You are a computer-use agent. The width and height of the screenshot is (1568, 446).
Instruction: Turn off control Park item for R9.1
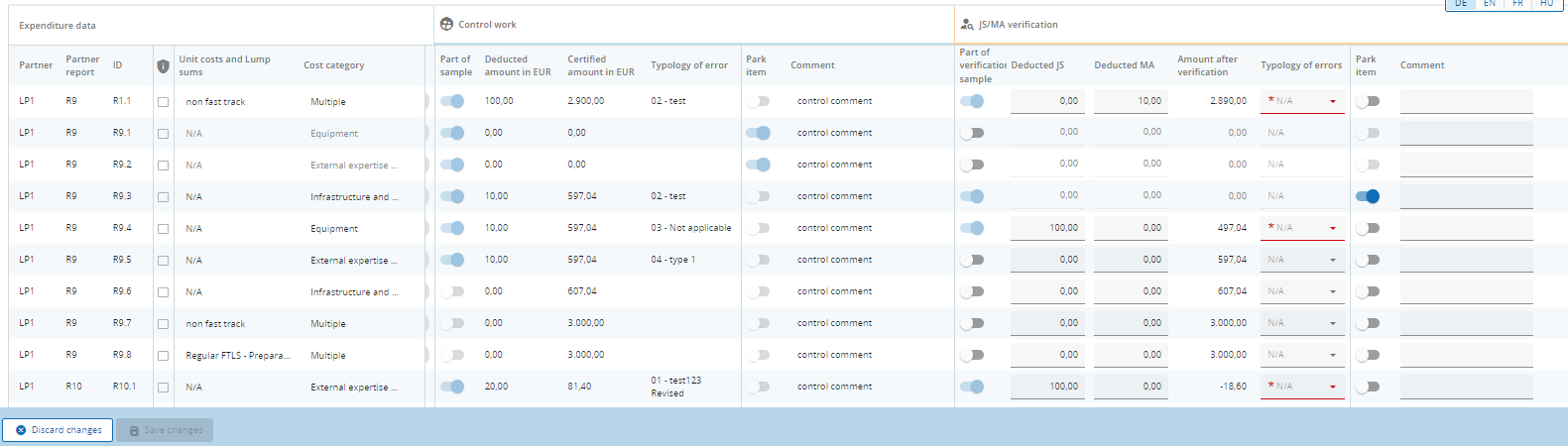click(758, 133)
